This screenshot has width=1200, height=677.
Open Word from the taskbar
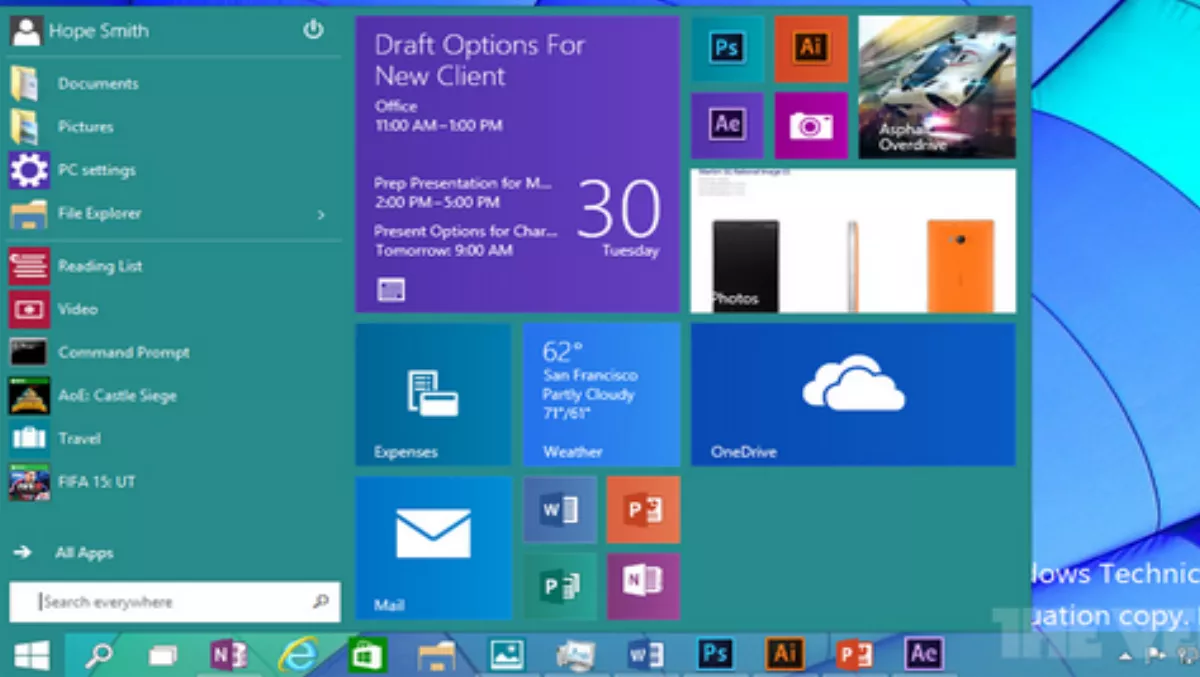coord(646,655)
